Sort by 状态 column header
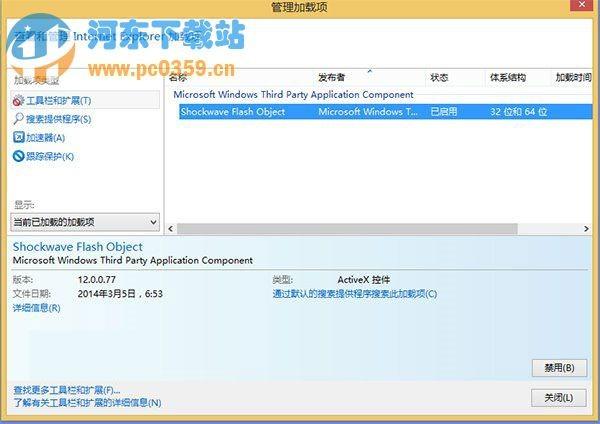The width and height of the screenshot is (600, 424). (439, 78)
